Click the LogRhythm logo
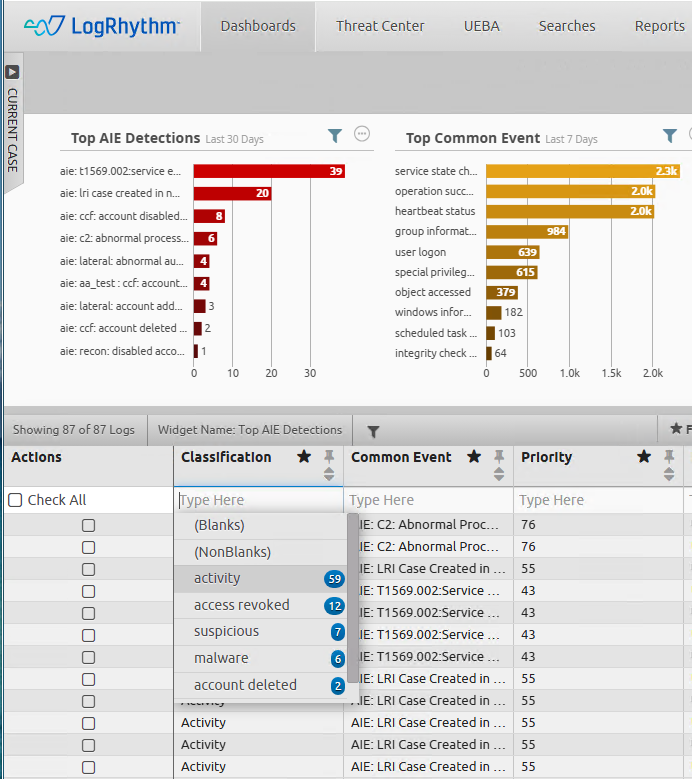This screenshot has height=779, width=692. coord(101,27)
